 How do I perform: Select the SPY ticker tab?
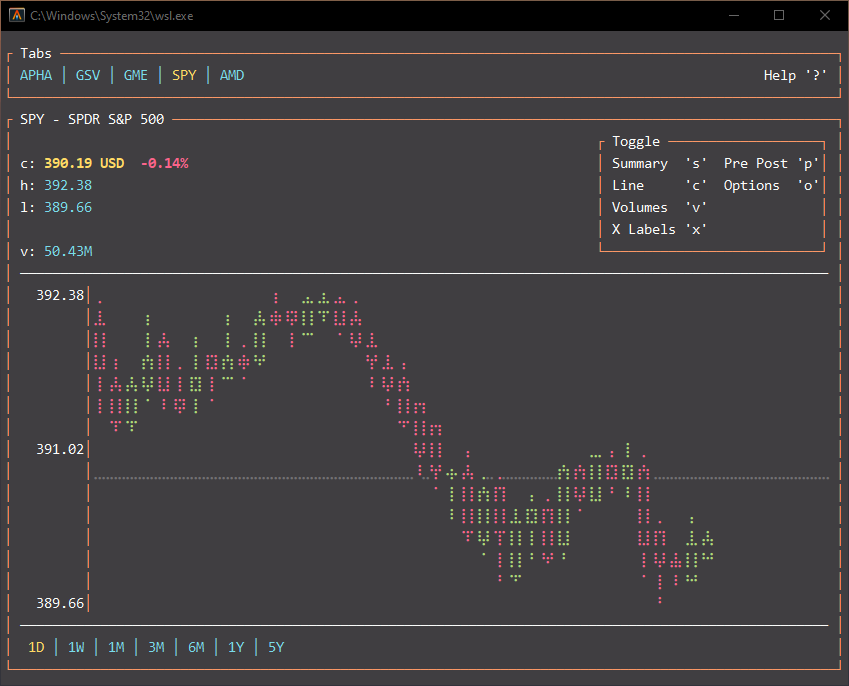click(184, 75)
